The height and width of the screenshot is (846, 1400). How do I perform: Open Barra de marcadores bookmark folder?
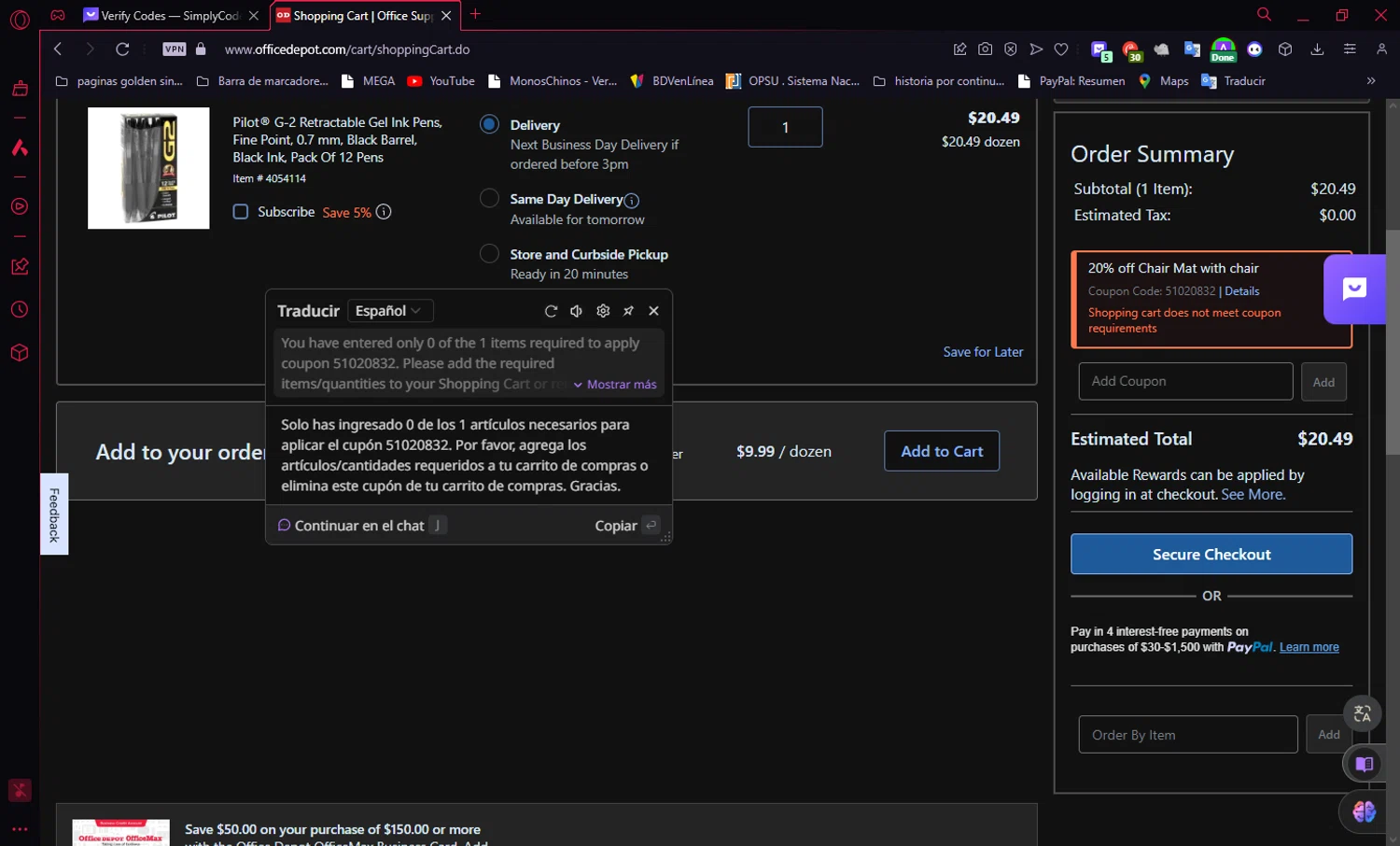pyautogui.click(x=262, y=81)
